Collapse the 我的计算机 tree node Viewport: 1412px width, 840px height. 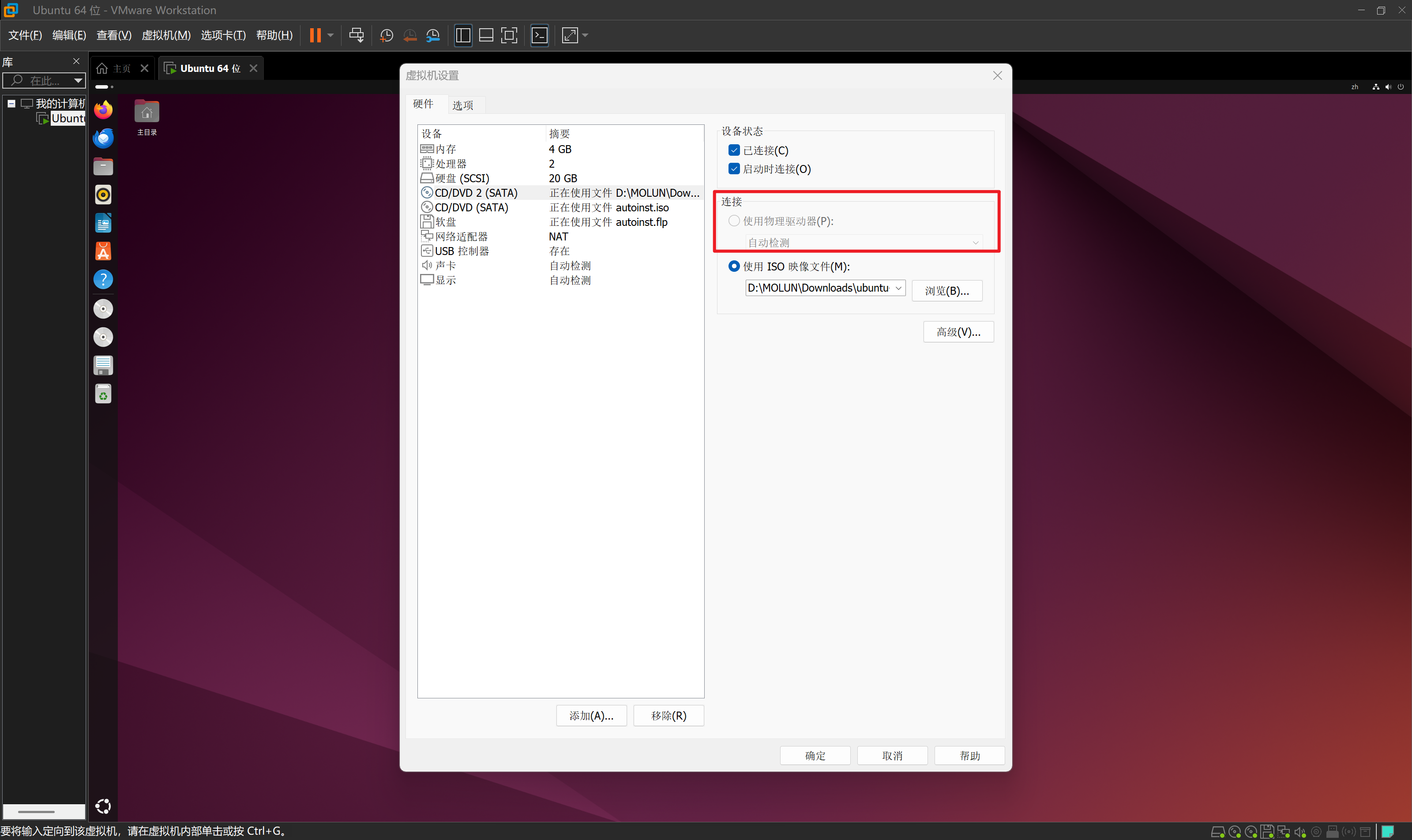pos(11,104)
